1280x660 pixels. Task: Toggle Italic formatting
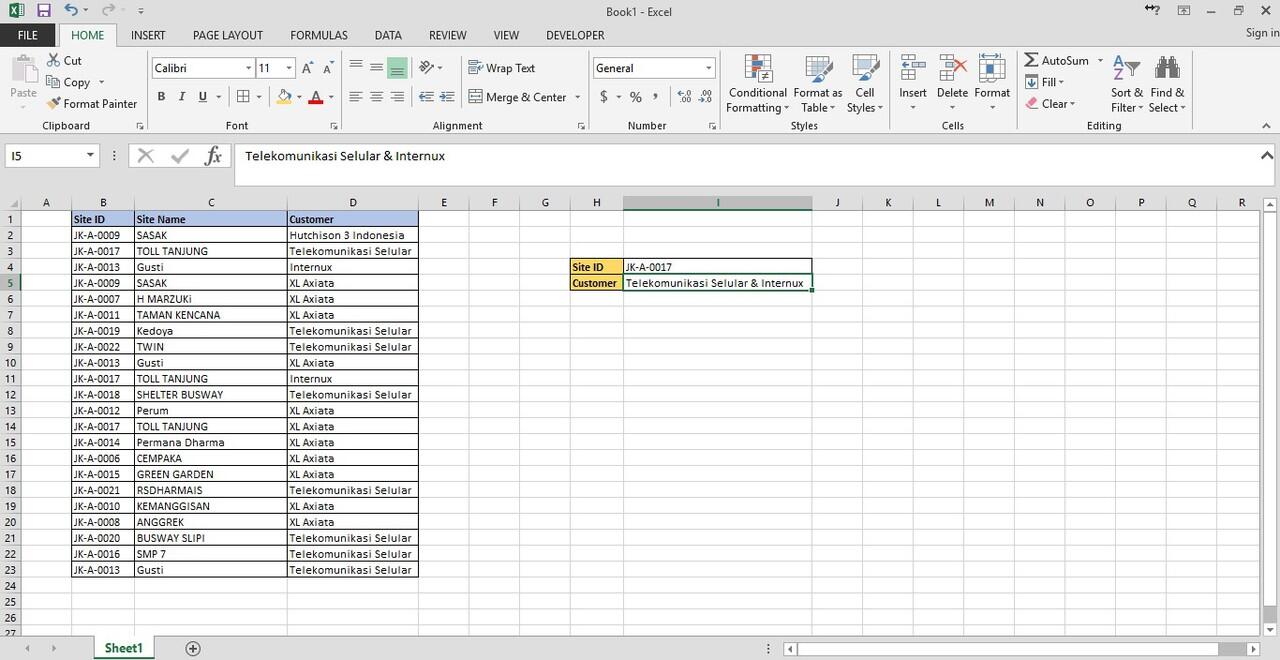point(181,97)
